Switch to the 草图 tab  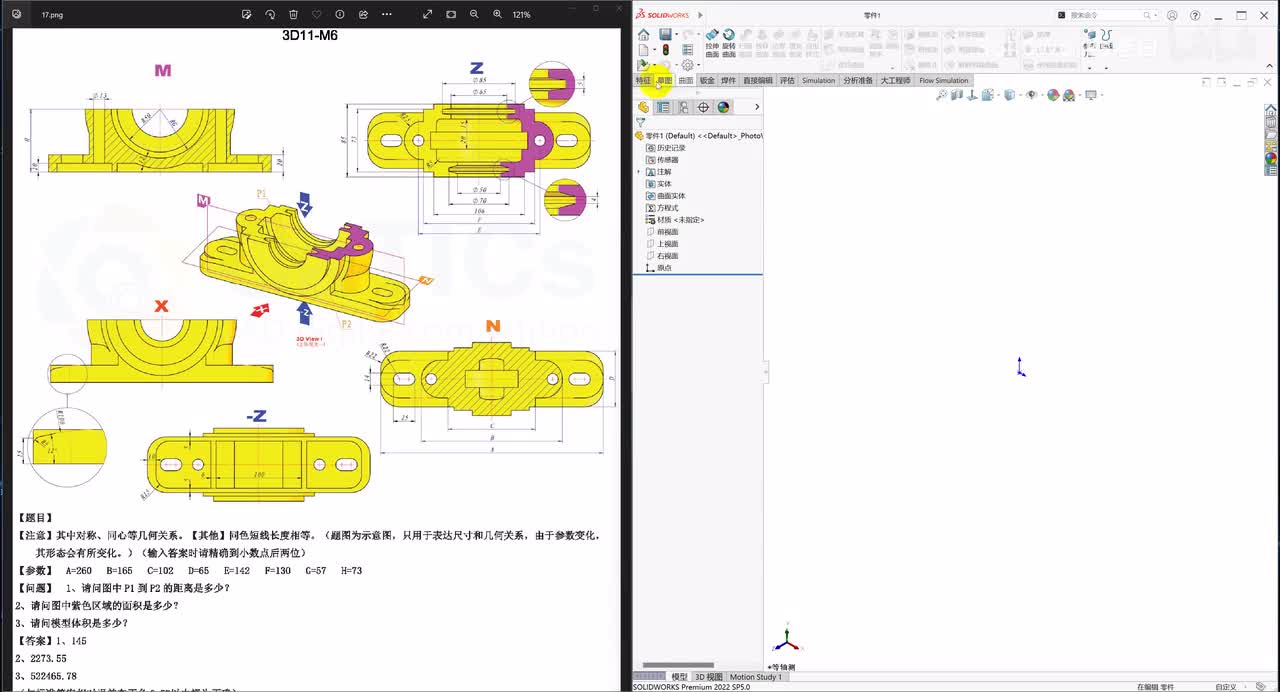click(x=664, y=80)
